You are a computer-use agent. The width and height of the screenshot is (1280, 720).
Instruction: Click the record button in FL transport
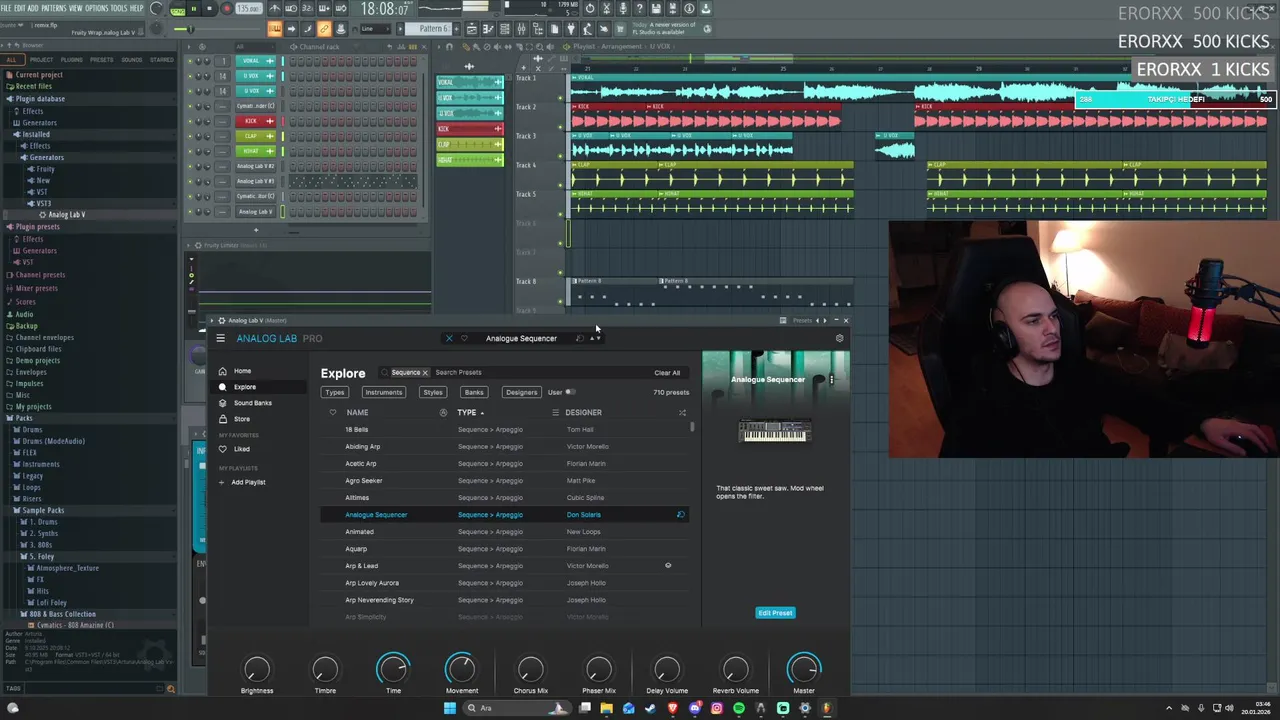tap(227, 8)
